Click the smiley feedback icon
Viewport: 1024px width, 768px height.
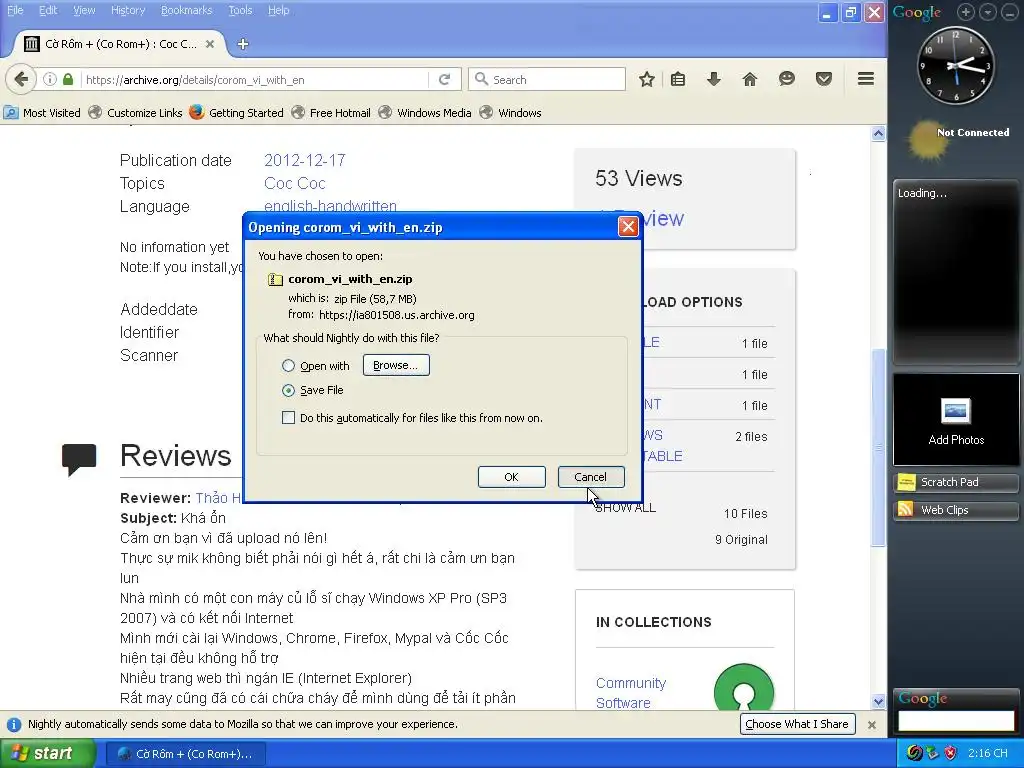(787, 80)
